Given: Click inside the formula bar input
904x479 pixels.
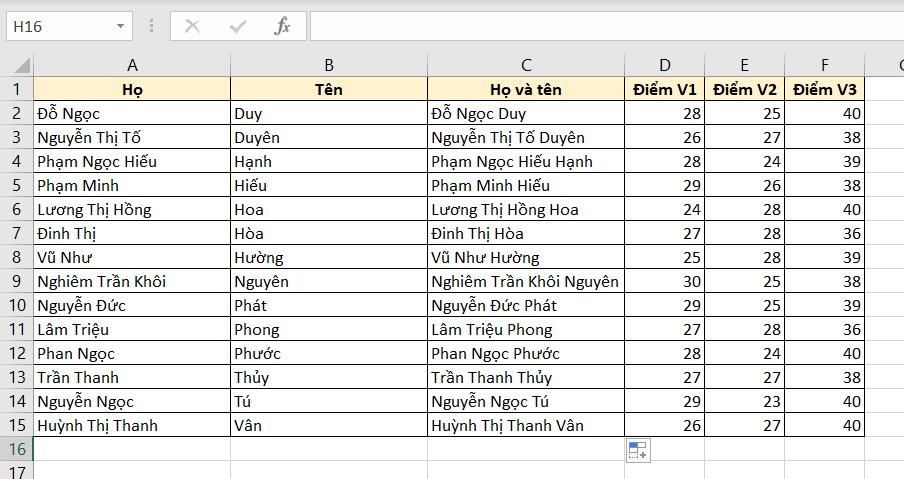Looking at the screenshot, I should 600,26.
